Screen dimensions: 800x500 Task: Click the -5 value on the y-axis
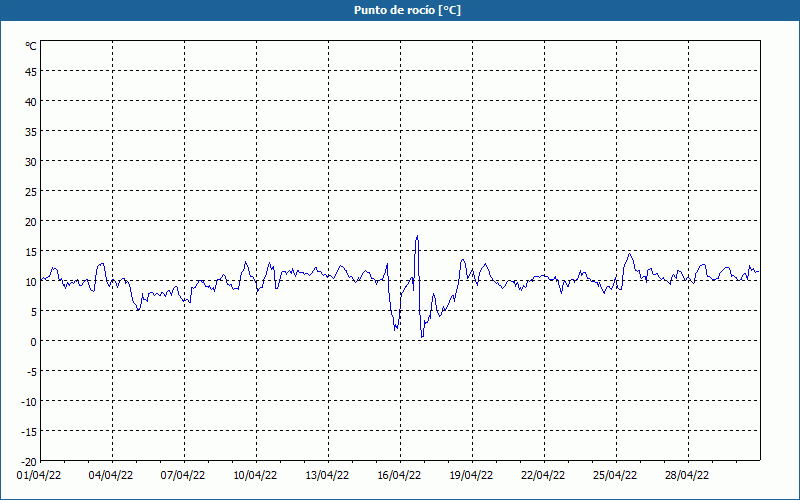pos(31,372)
